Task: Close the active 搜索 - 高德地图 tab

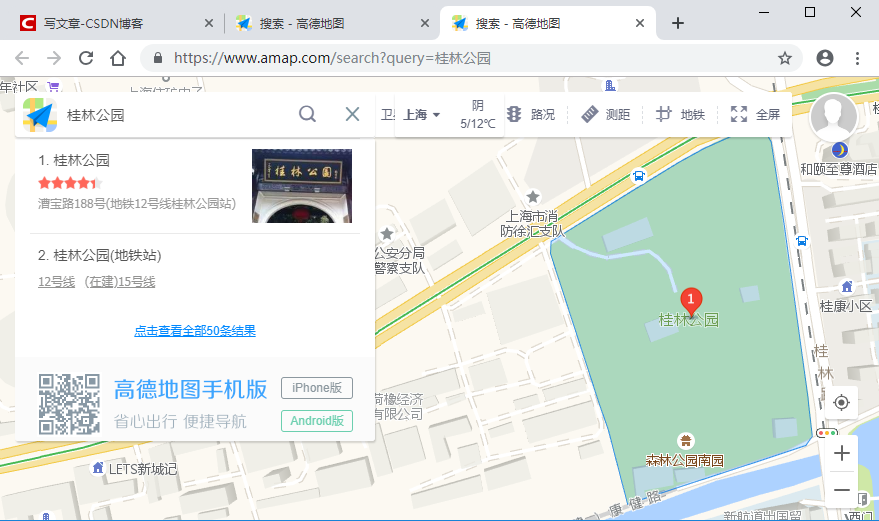Action: click(640, 24)
